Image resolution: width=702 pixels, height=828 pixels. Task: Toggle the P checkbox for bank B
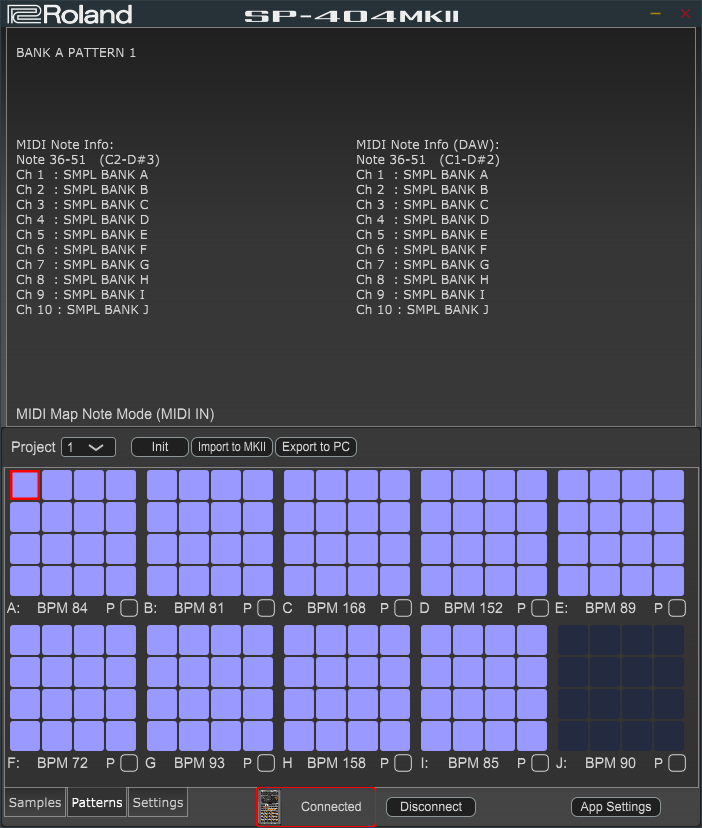pos(266,608)
